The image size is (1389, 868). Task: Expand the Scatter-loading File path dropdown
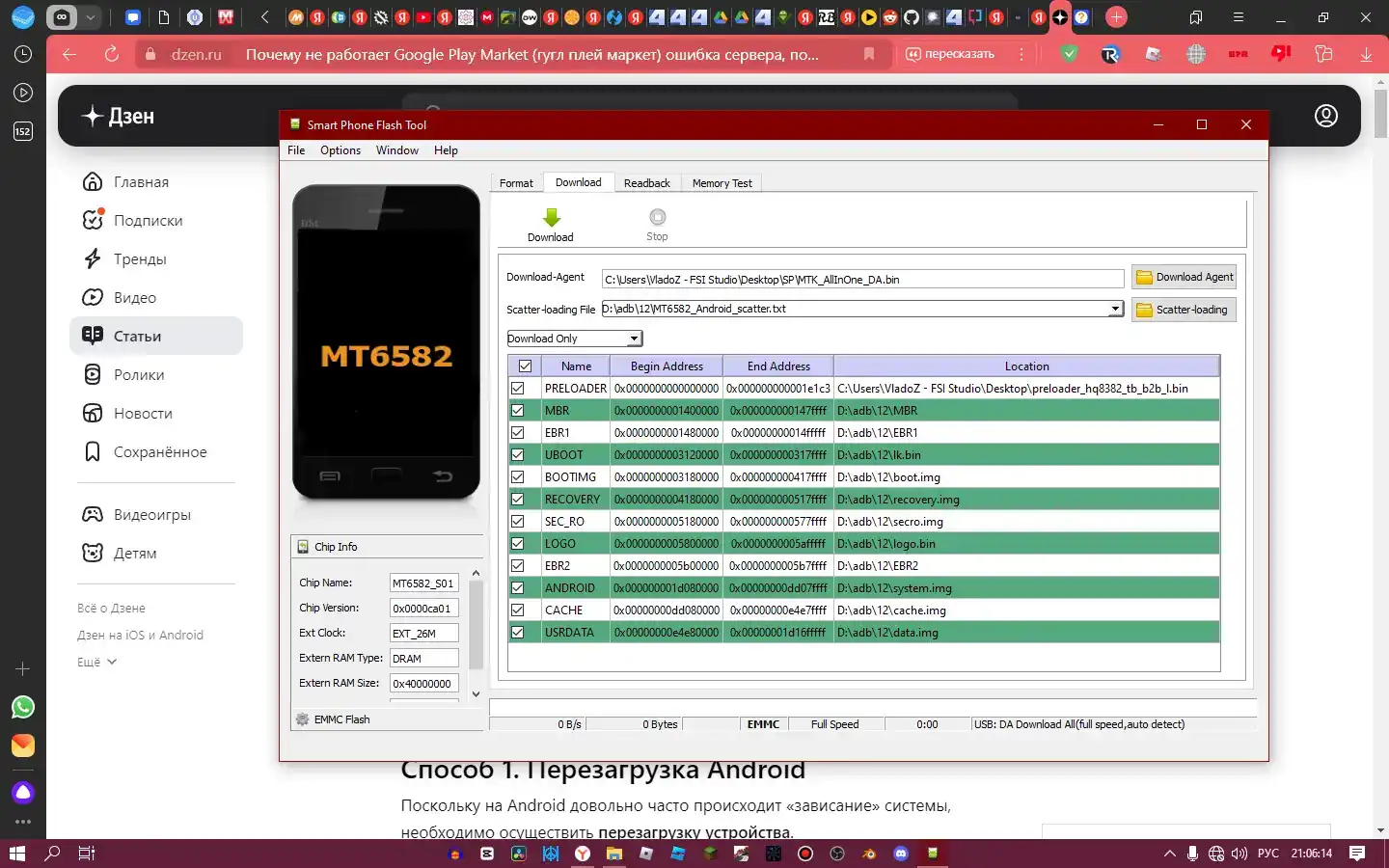(x=1115, y=310)
